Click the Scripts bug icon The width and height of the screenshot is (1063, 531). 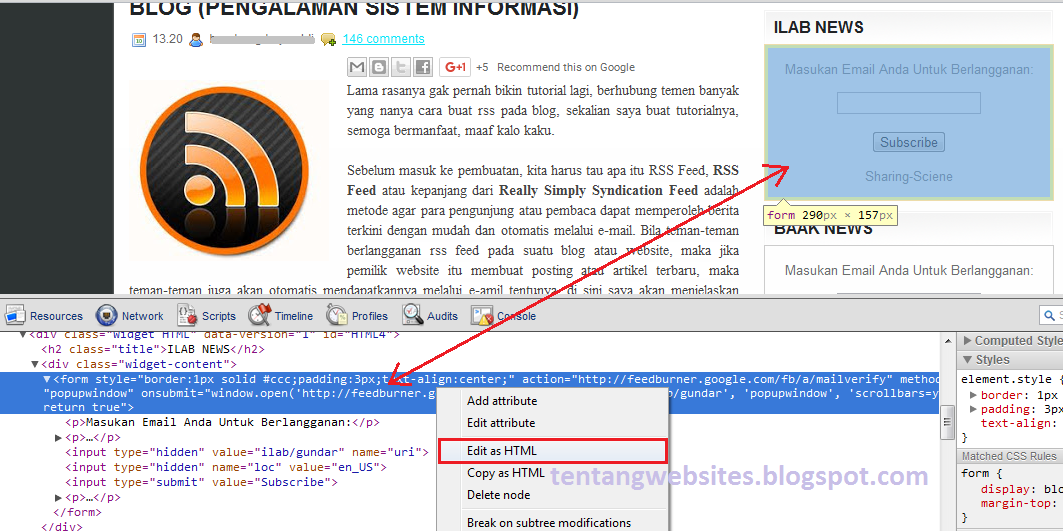click(187, 315)
